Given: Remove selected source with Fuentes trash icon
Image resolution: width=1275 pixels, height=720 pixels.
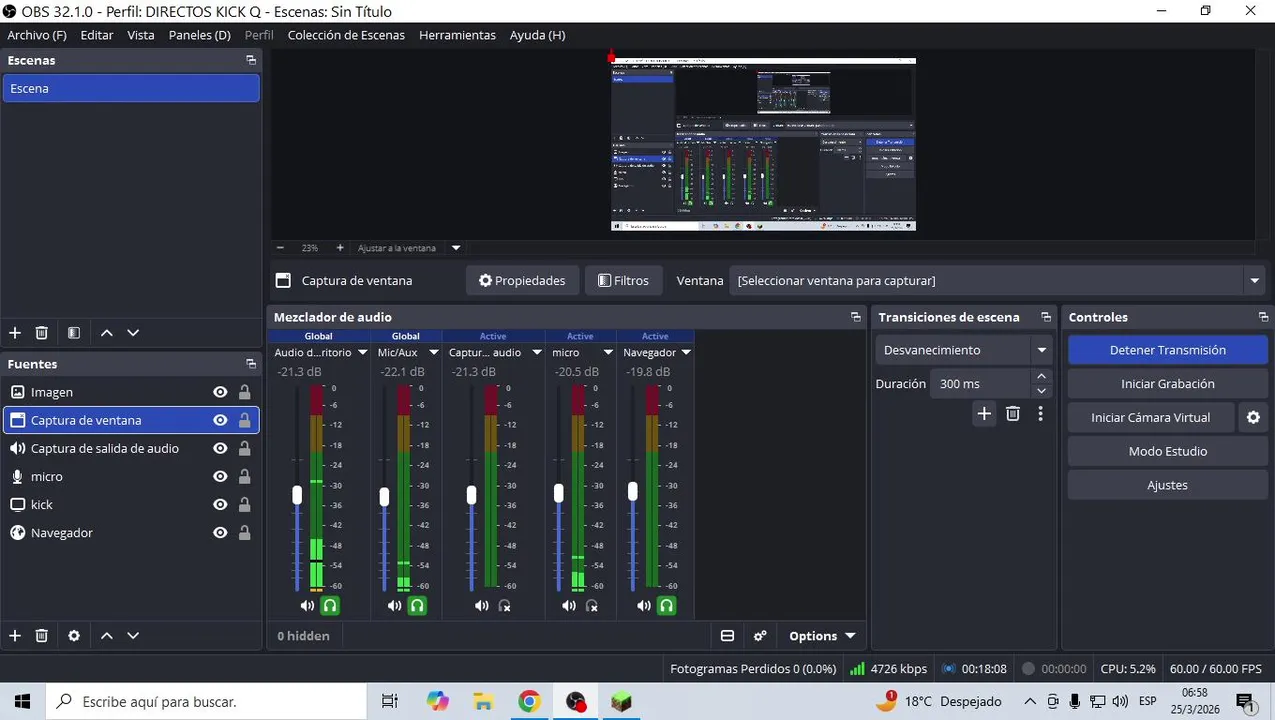Looking at the screenshot, I should (x=42, y=635).
